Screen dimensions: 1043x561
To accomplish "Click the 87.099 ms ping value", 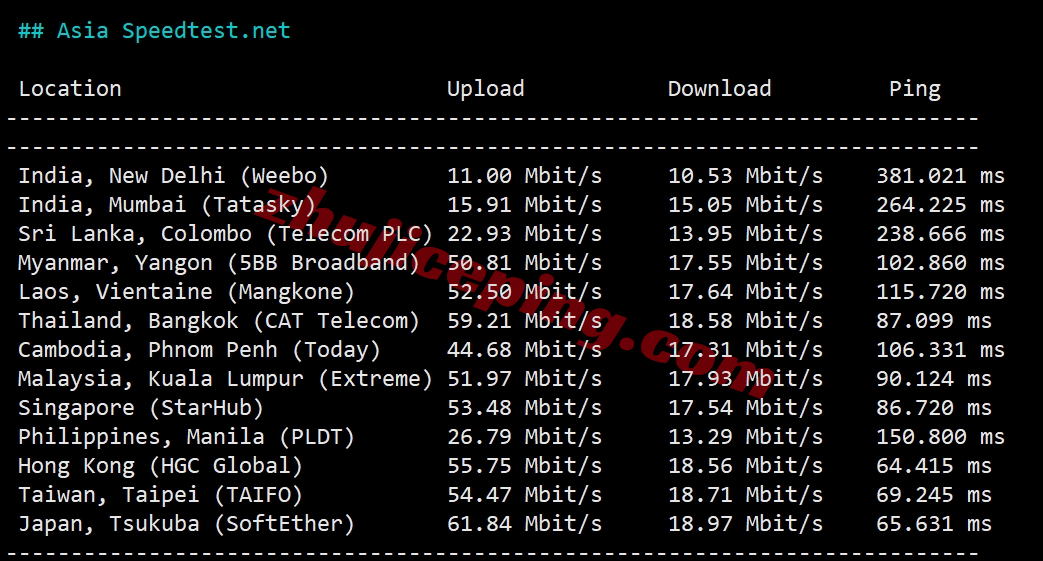I will (x=934, y=321).
